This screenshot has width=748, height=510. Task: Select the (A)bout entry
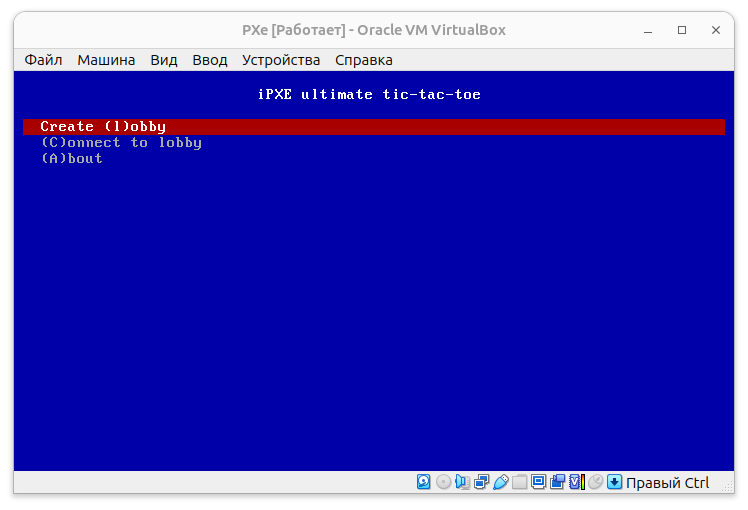(x=72, y=158)
